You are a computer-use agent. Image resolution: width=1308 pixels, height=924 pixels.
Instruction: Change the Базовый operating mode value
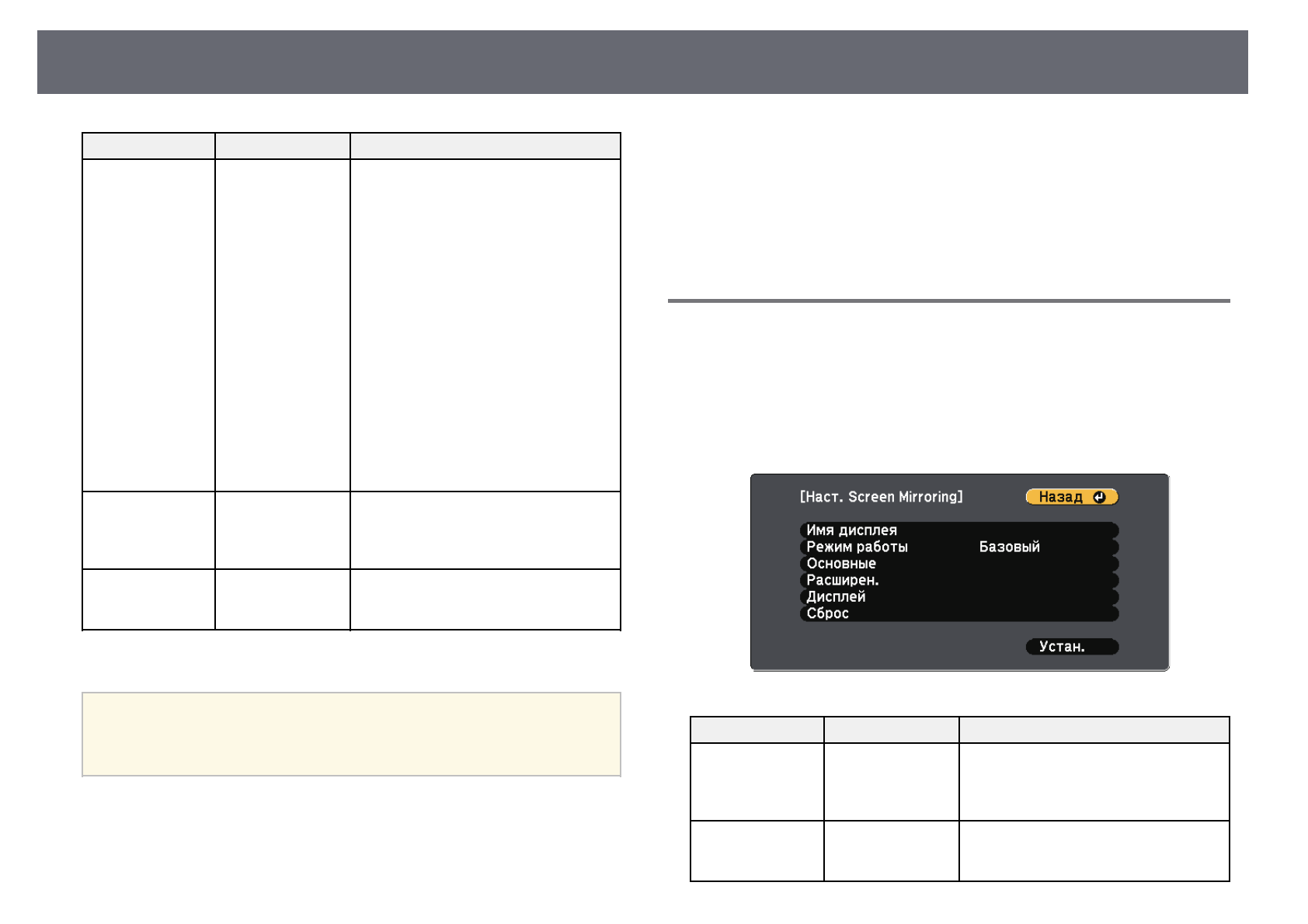[x=1009, y=547]
